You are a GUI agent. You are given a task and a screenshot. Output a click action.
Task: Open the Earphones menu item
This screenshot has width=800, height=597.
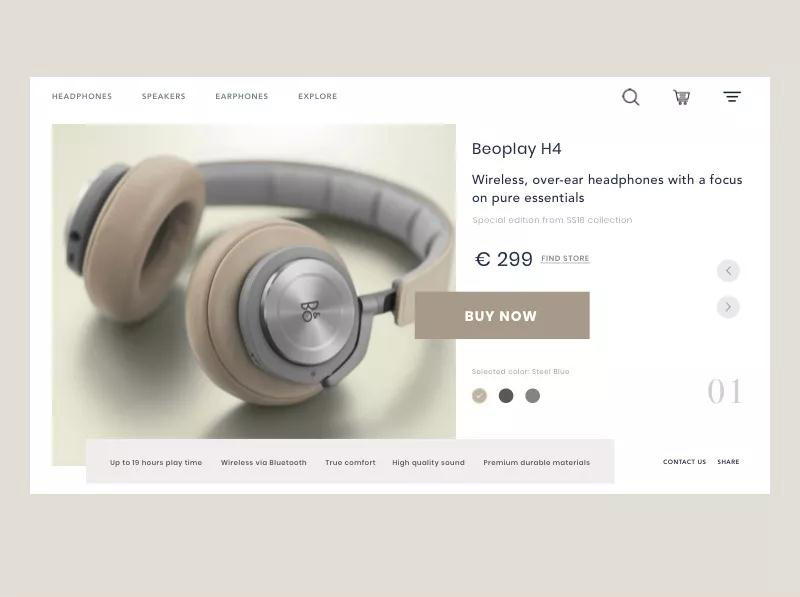[242, 96]
